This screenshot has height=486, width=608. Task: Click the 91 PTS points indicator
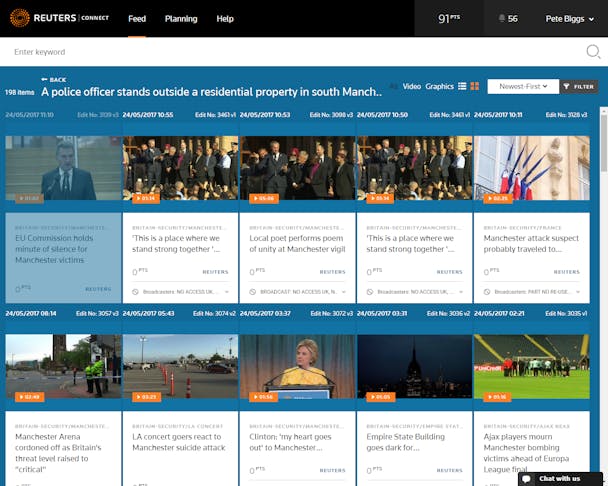click(451, 18)
